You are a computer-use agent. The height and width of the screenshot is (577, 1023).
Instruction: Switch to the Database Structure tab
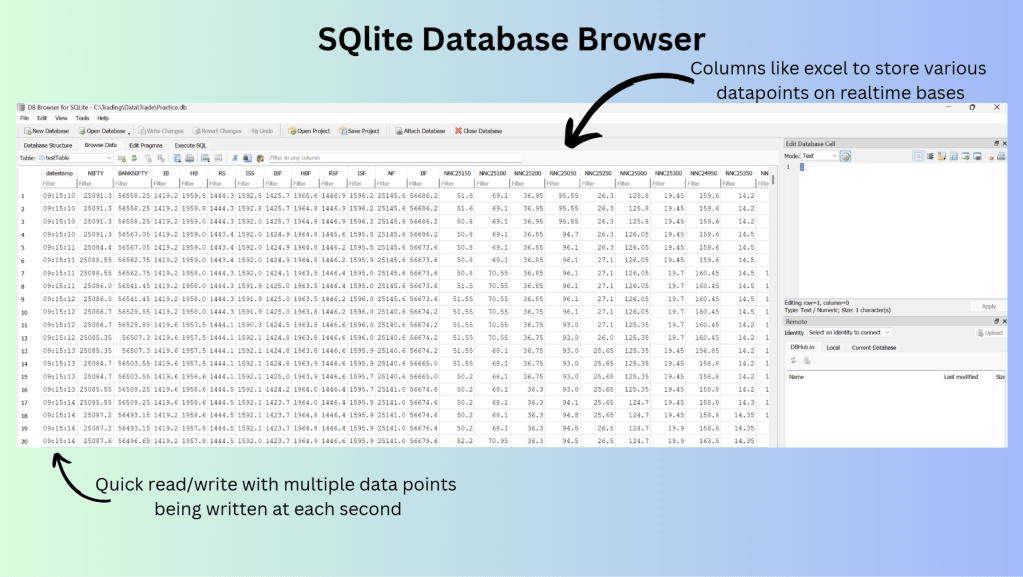point(48,145)
